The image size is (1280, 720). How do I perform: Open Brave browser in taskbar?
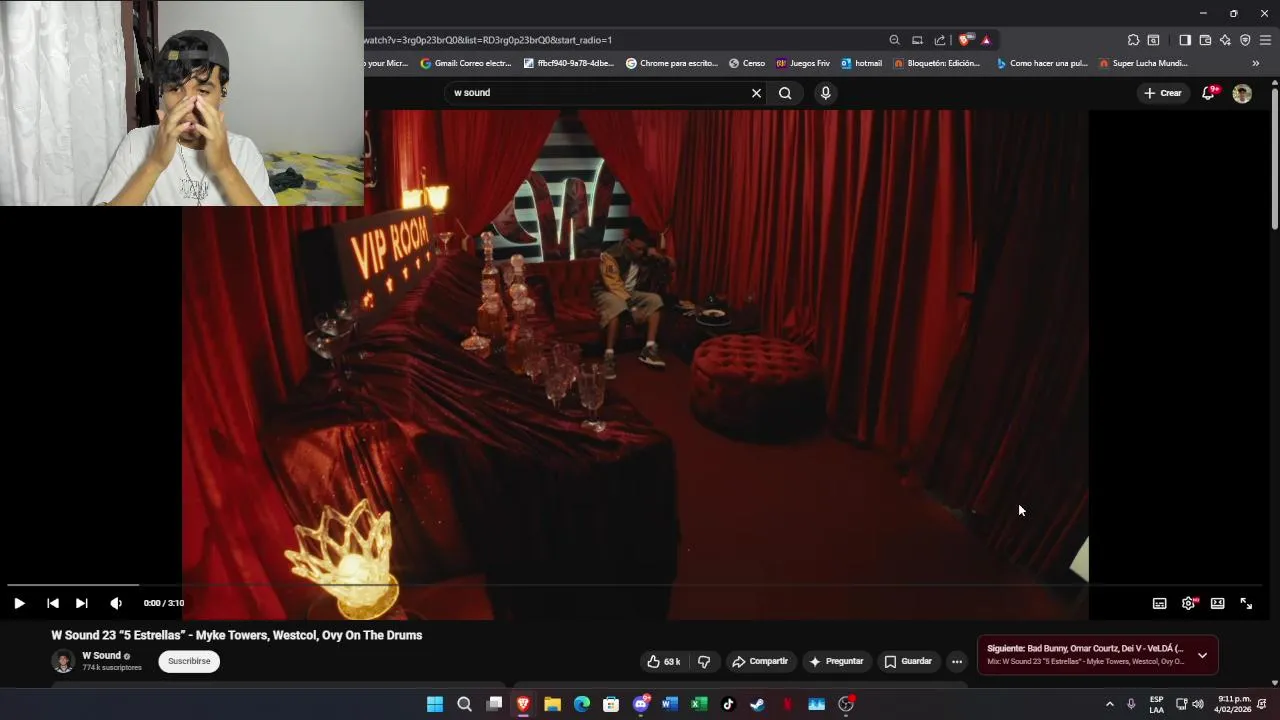pyautogui.click(x=523, y=704)
